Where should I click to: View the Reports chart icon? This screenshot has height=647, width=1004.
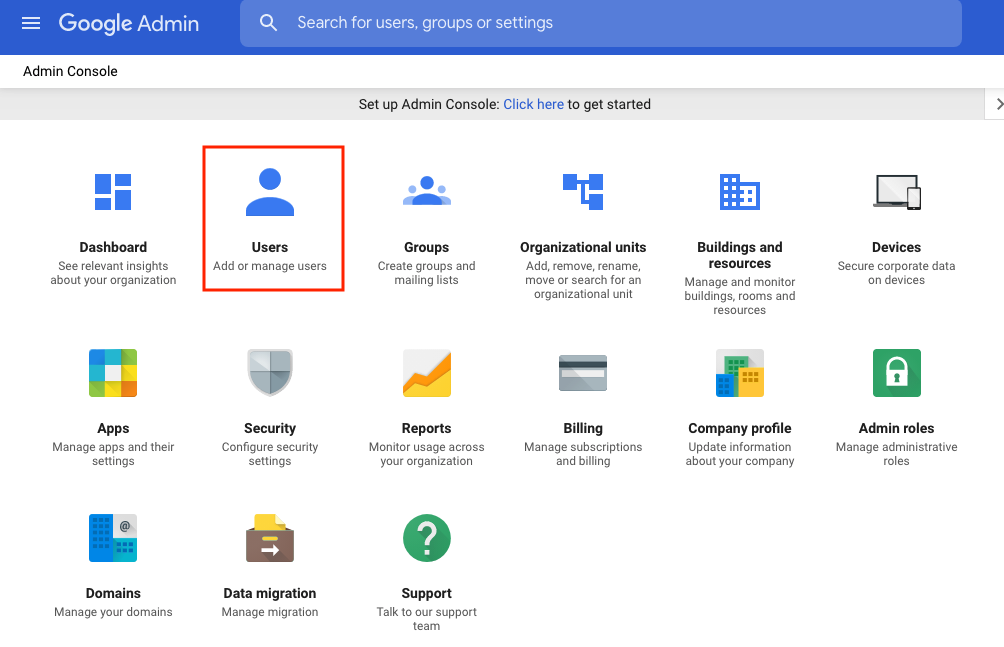coord(427,373)
